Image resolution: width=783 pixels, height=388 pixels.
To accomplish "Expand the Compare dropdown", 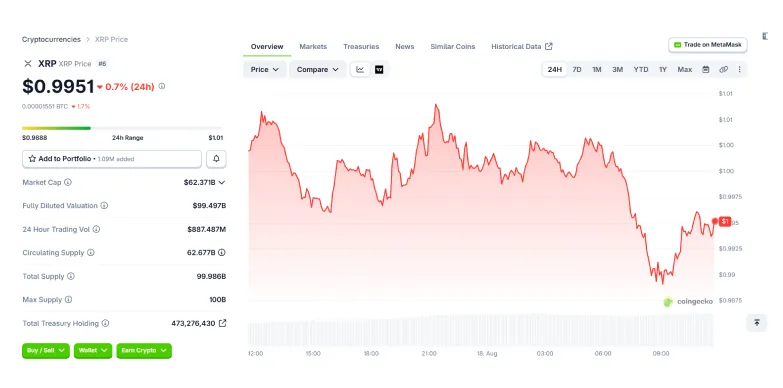I will (x=318, y=69).
